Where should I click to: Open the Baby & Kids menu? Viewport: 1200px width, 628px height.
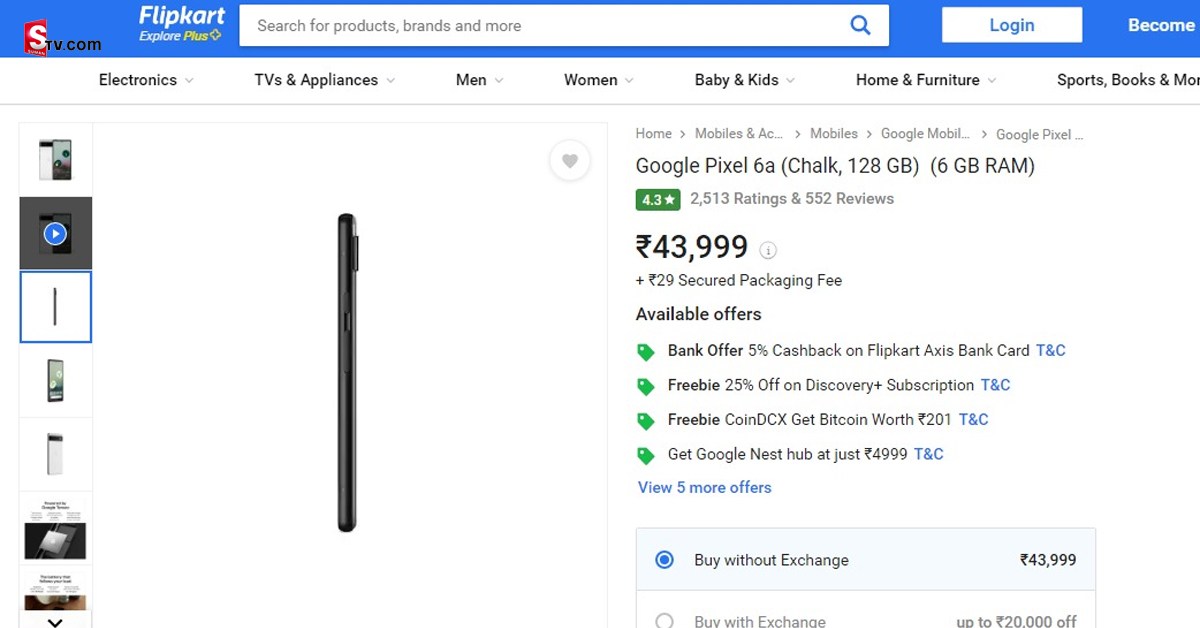tap(745, 80)
